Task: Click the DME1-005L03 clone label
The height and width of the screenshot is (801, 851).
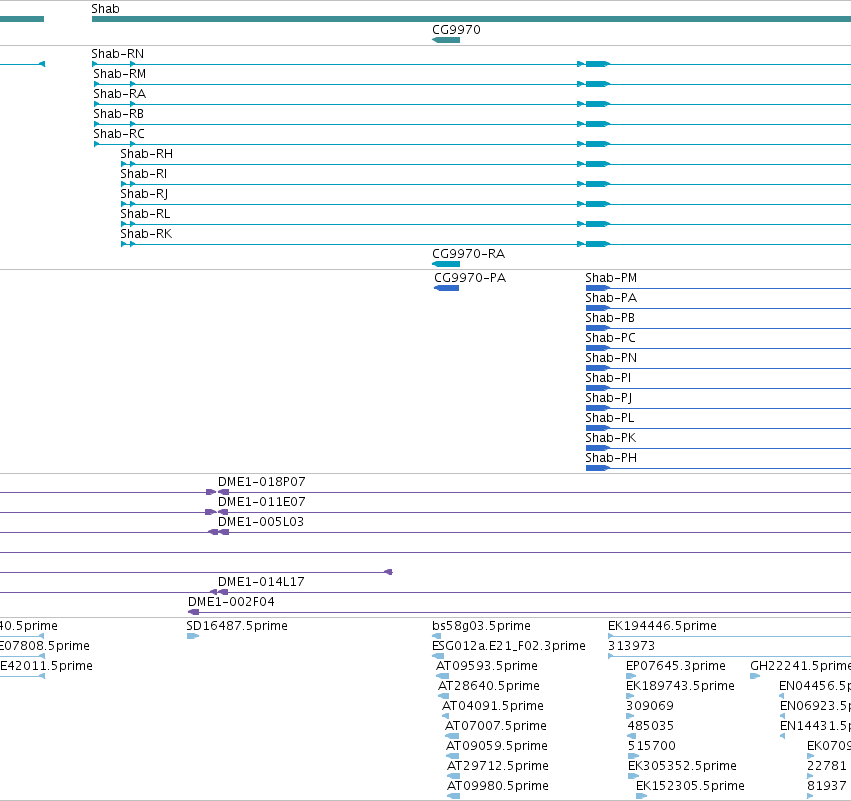Action: (261, 523)
